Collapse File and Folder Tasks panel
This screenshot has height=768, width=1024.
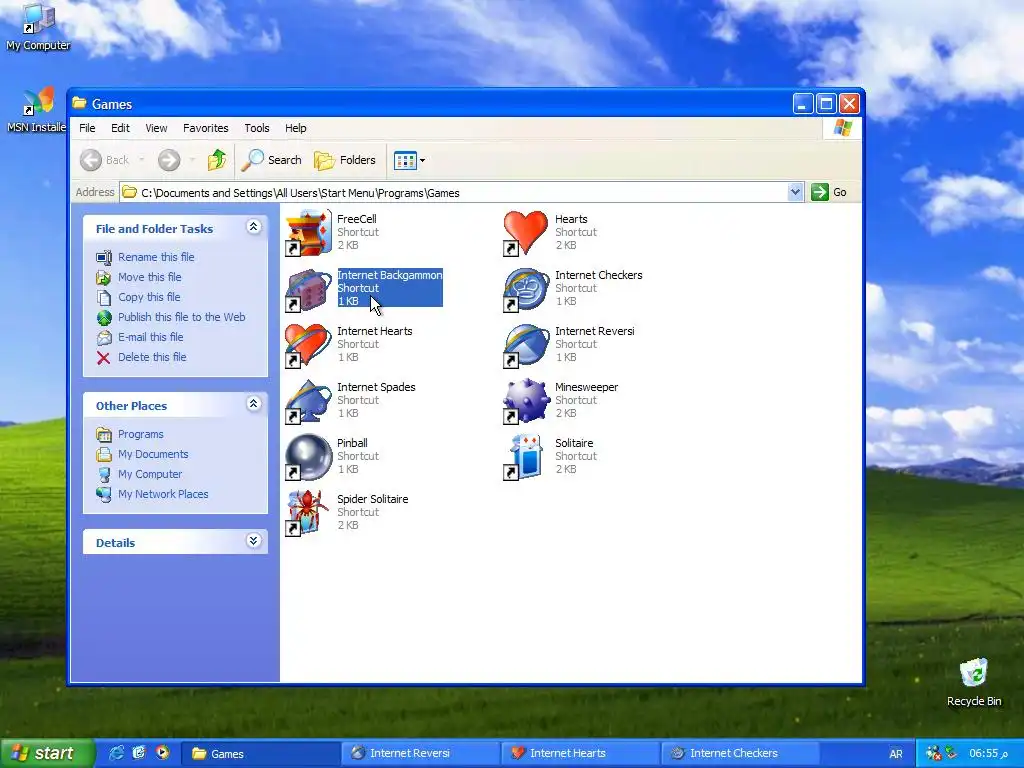pyautogui.click(x=253, y=227)
